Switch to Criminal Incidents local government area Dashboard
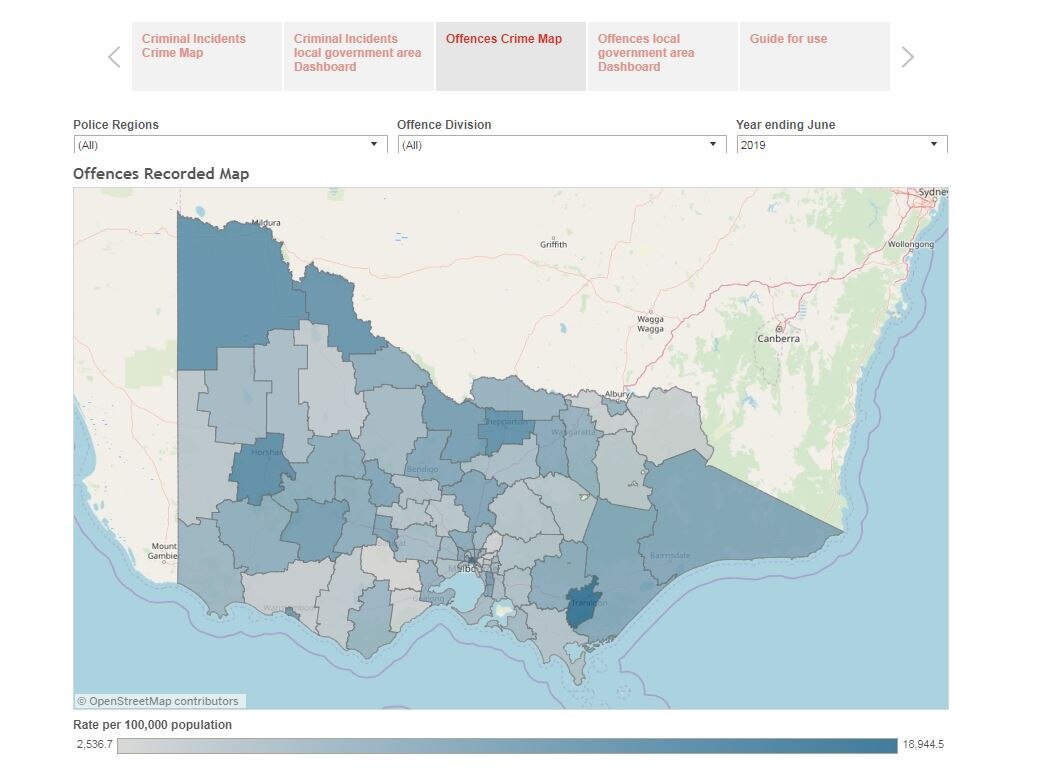The width and height of the screenshot is (1064, 767). coord(358,56)
